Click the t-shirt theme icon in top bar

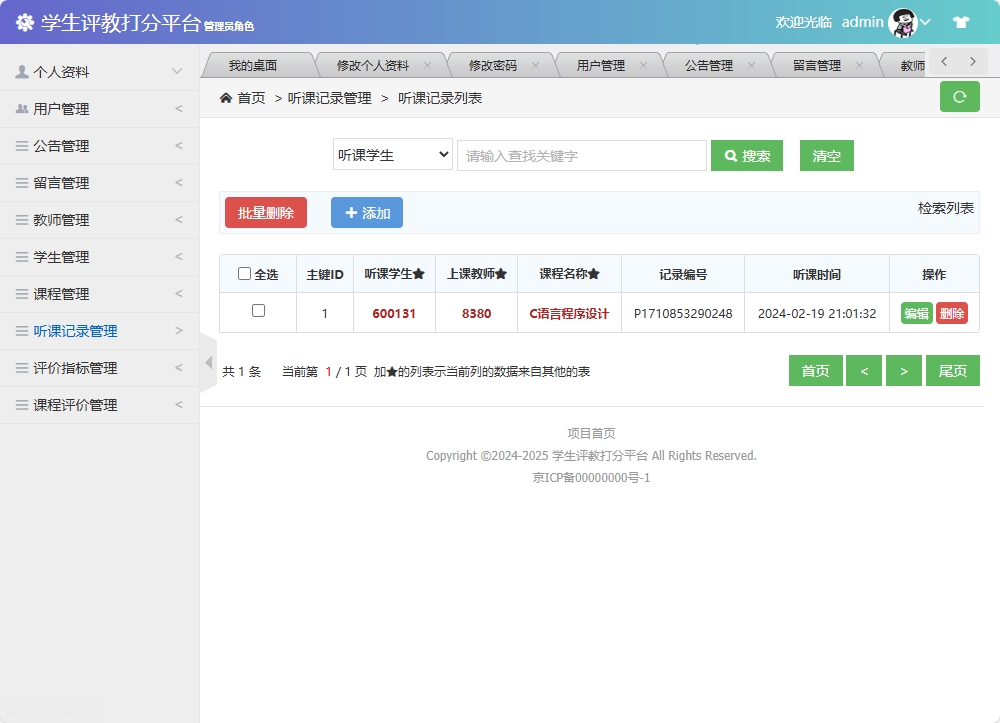click(x=961, y=21)
